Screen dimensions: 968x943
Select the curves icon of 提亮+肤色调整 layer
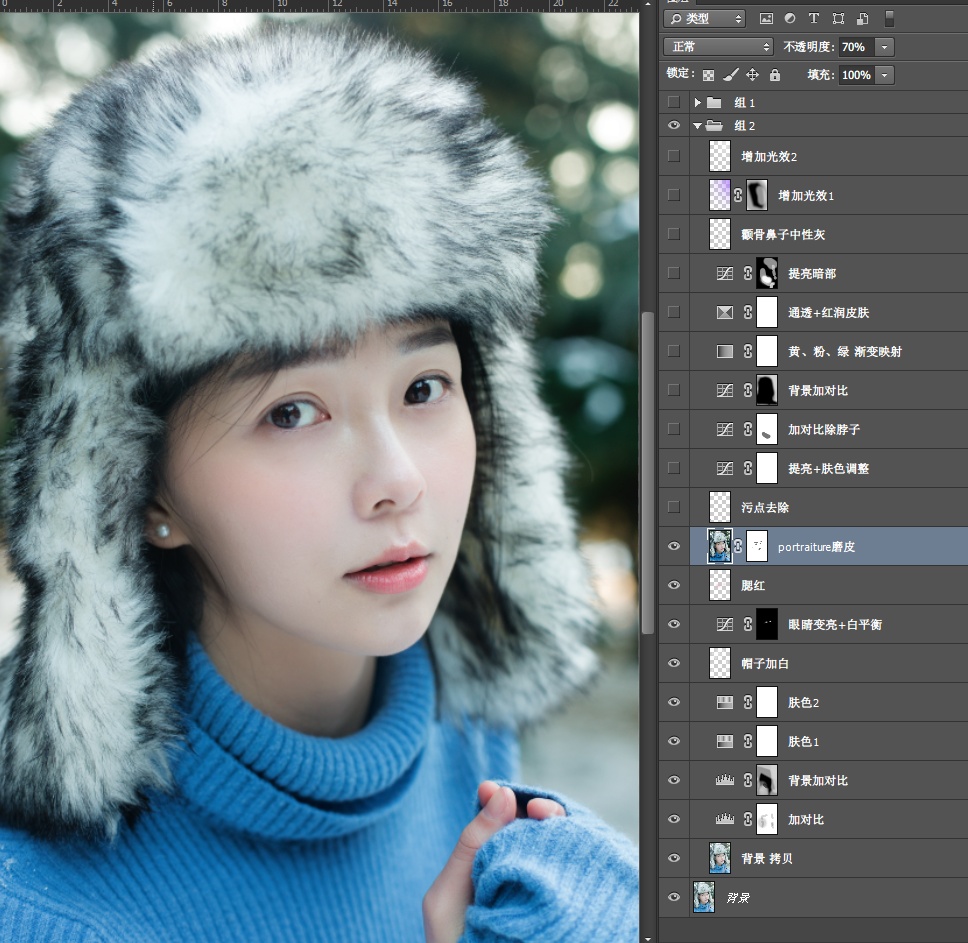coord(725,468)
